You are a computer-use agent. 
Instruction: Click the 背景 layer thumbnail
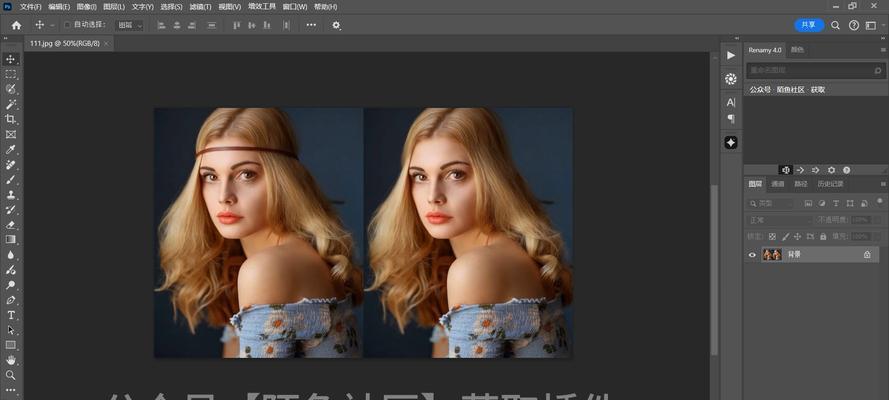772,255
